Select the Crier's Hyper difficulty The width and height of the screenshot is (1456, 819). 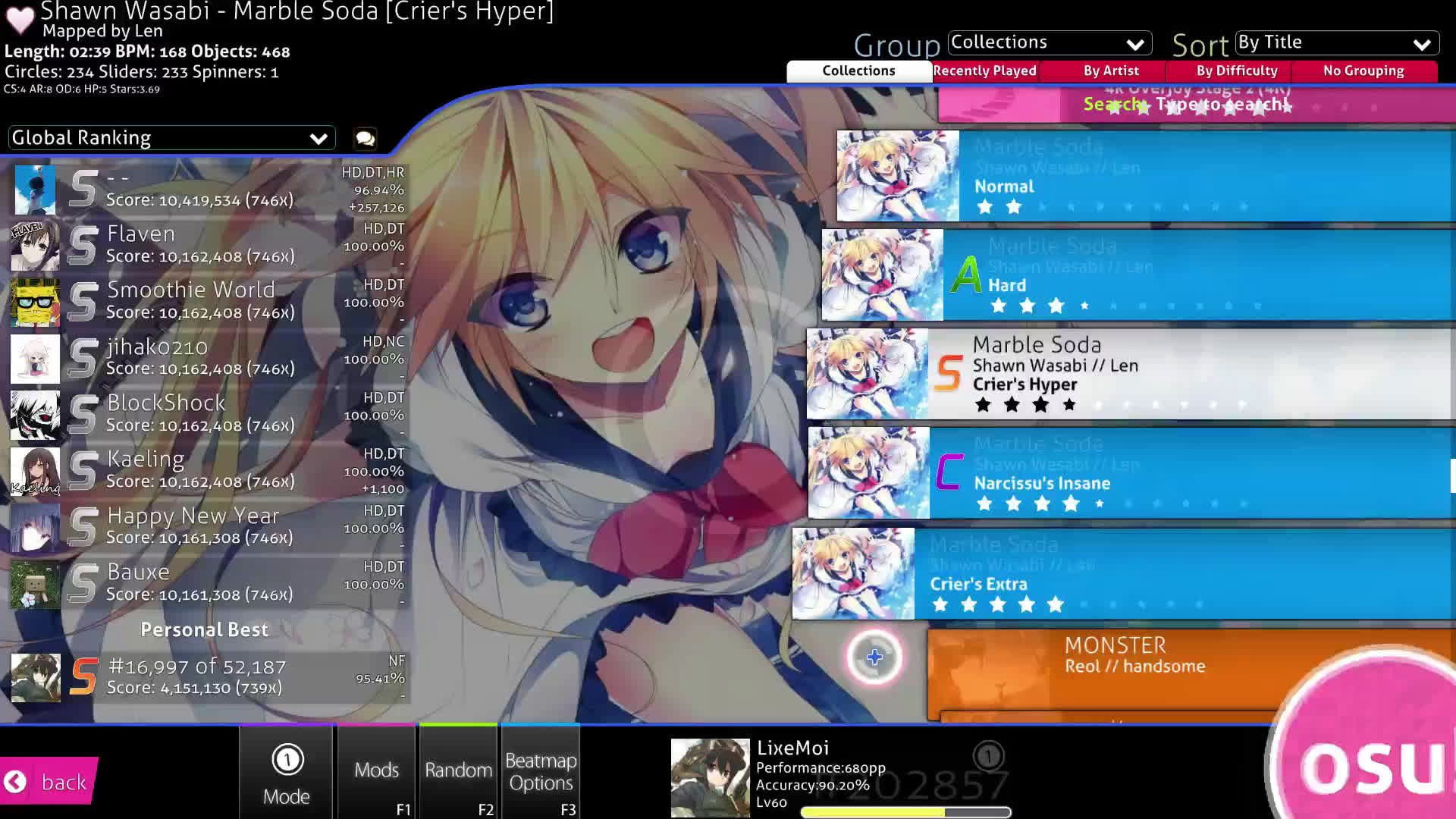1130,374
